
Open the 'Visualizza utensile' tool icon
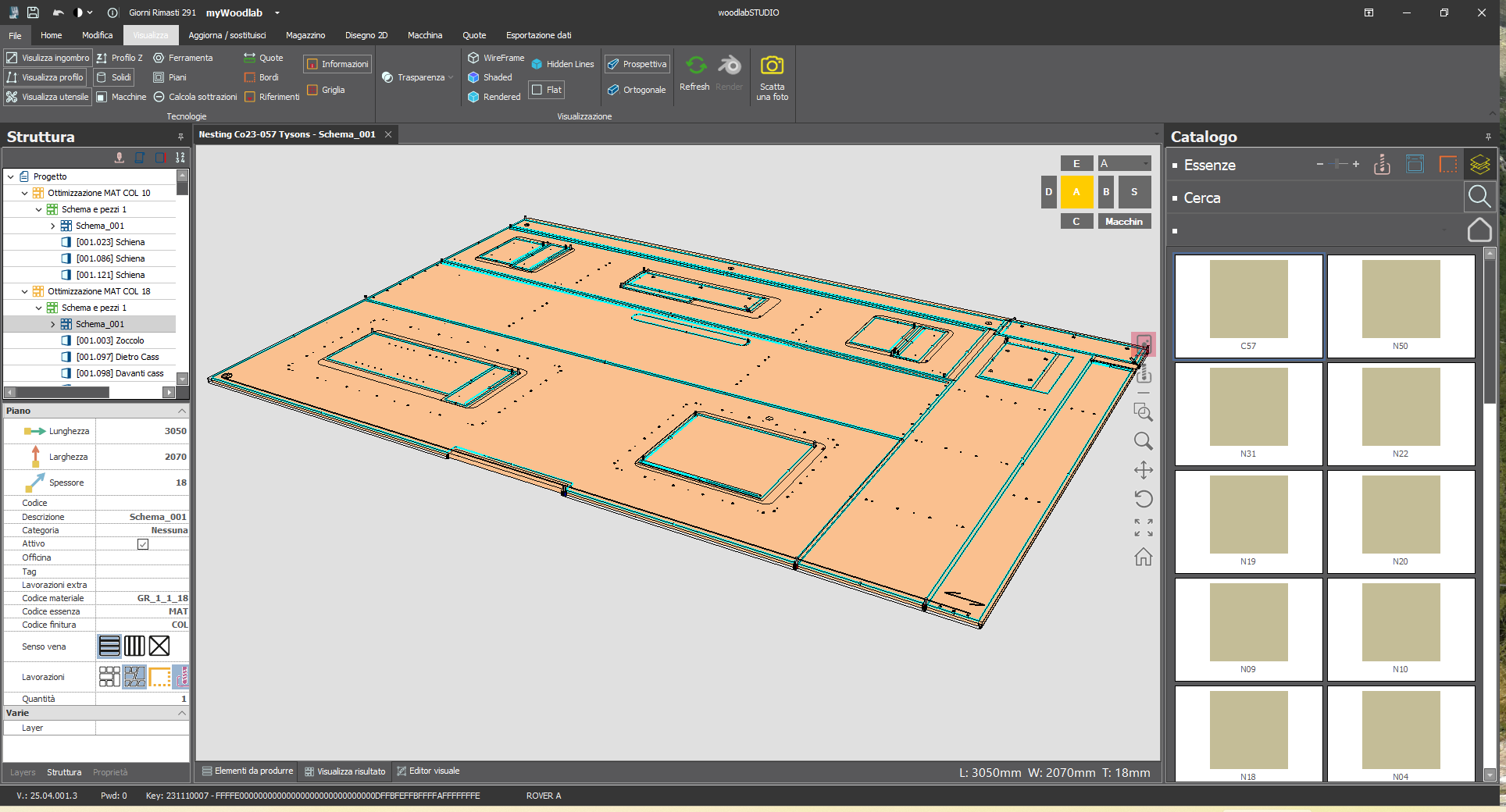(12, 96)
